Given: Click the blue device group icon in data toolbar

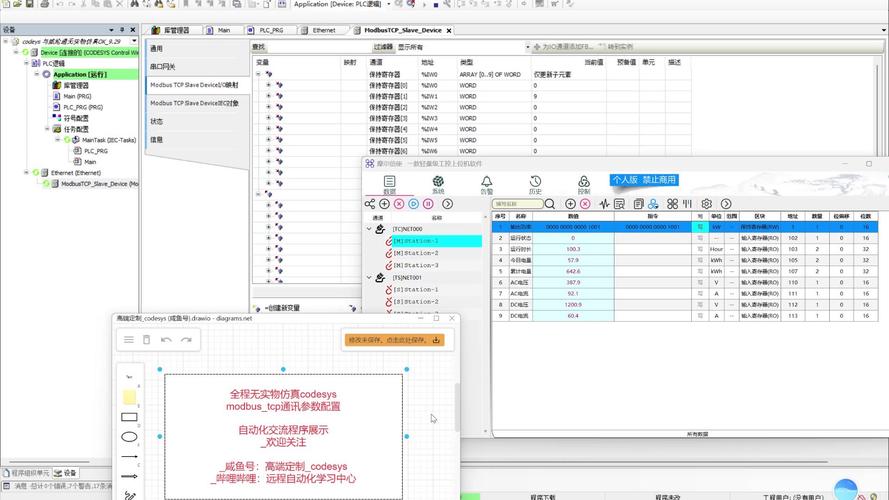Looking at the screenshot, I should point(653,204).
